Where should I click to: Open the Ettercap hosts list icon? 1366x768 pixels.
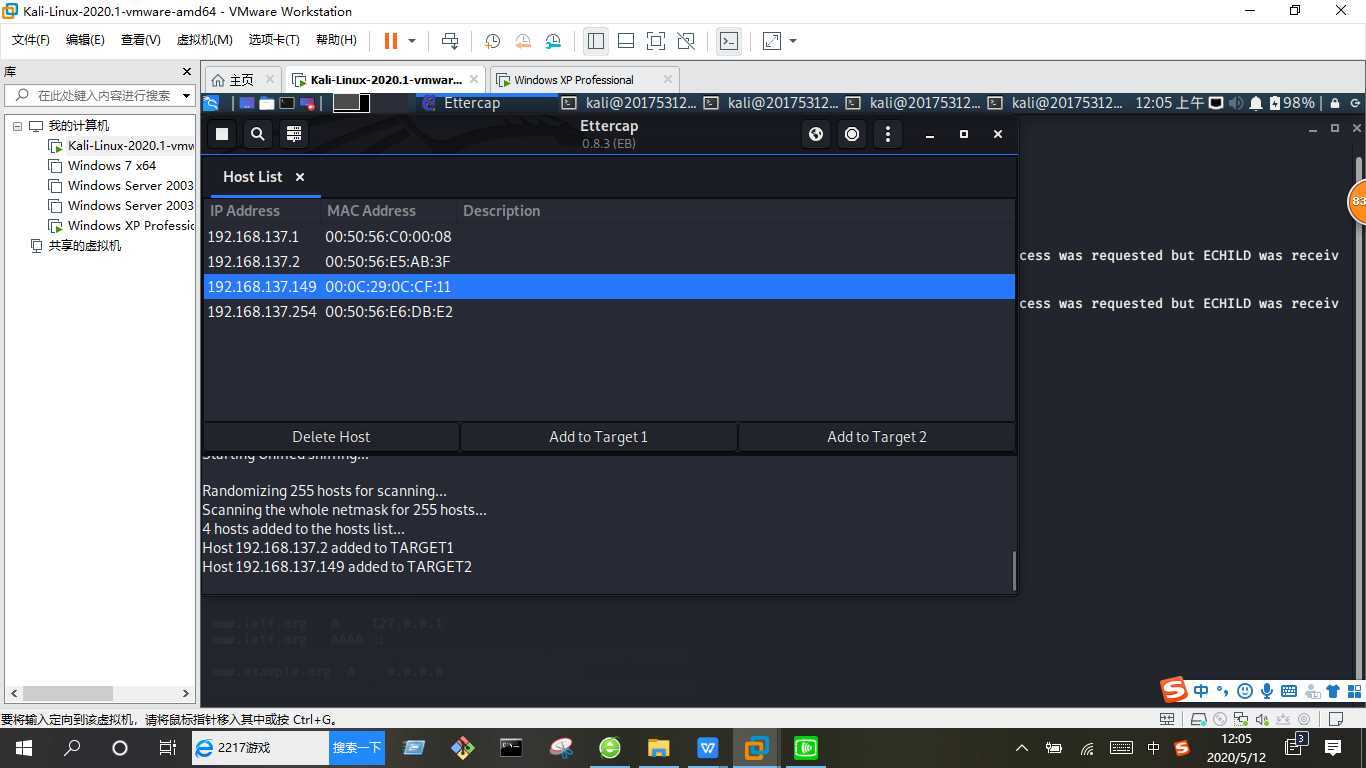click(294, 134)
